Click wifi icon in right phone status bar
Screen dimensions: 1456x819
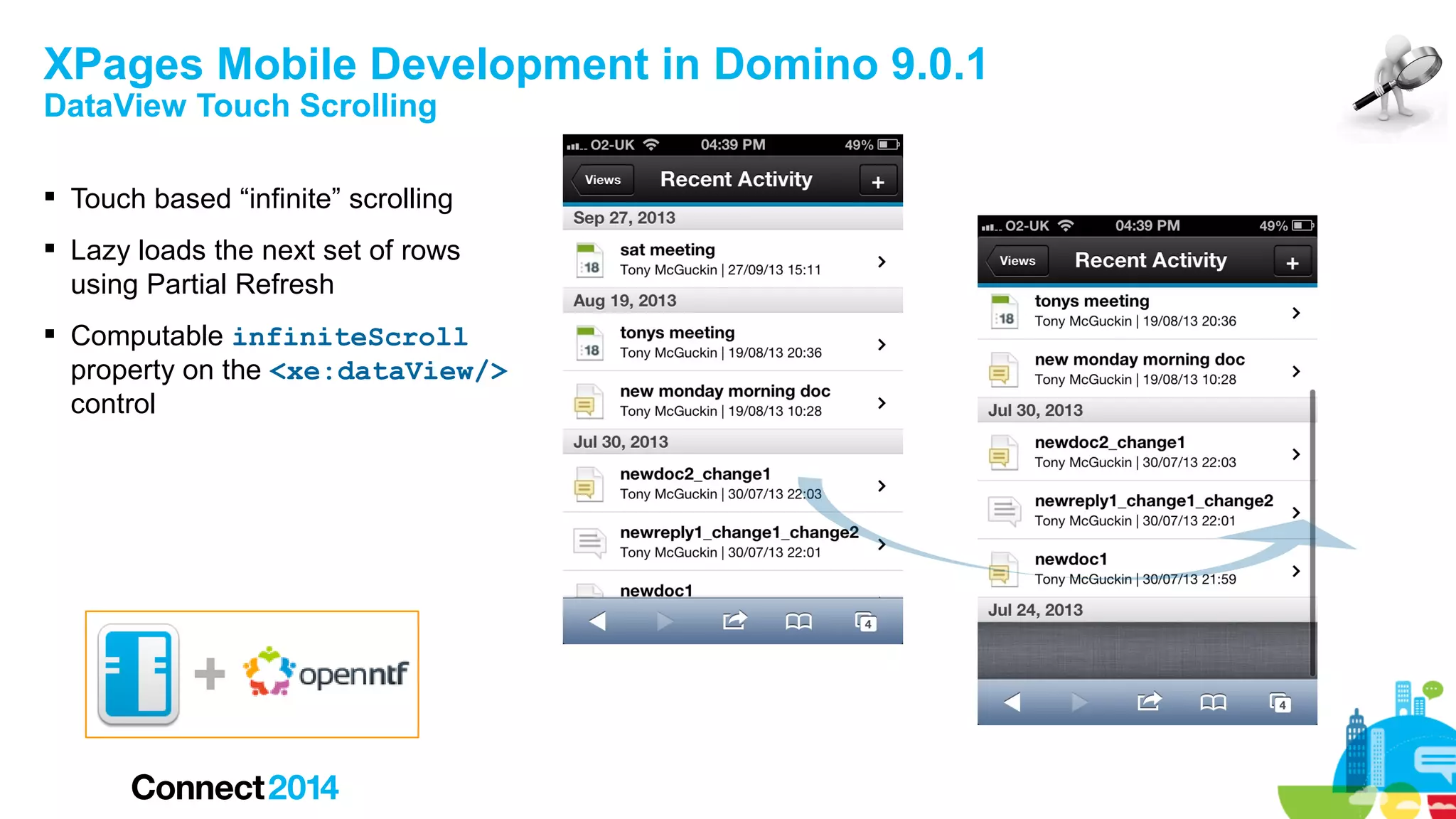click(x=1066, y=225)
